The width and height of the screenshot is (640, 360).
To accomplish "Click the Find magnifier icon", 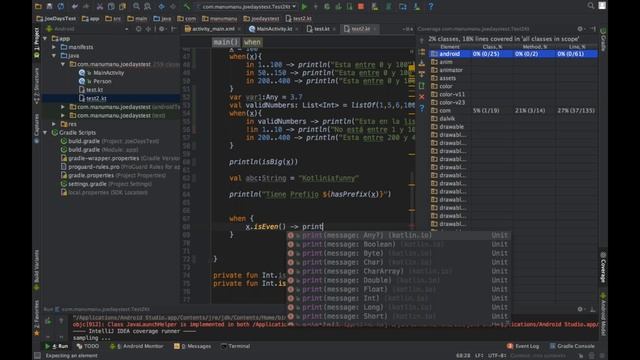I will (x=136, y=6).
